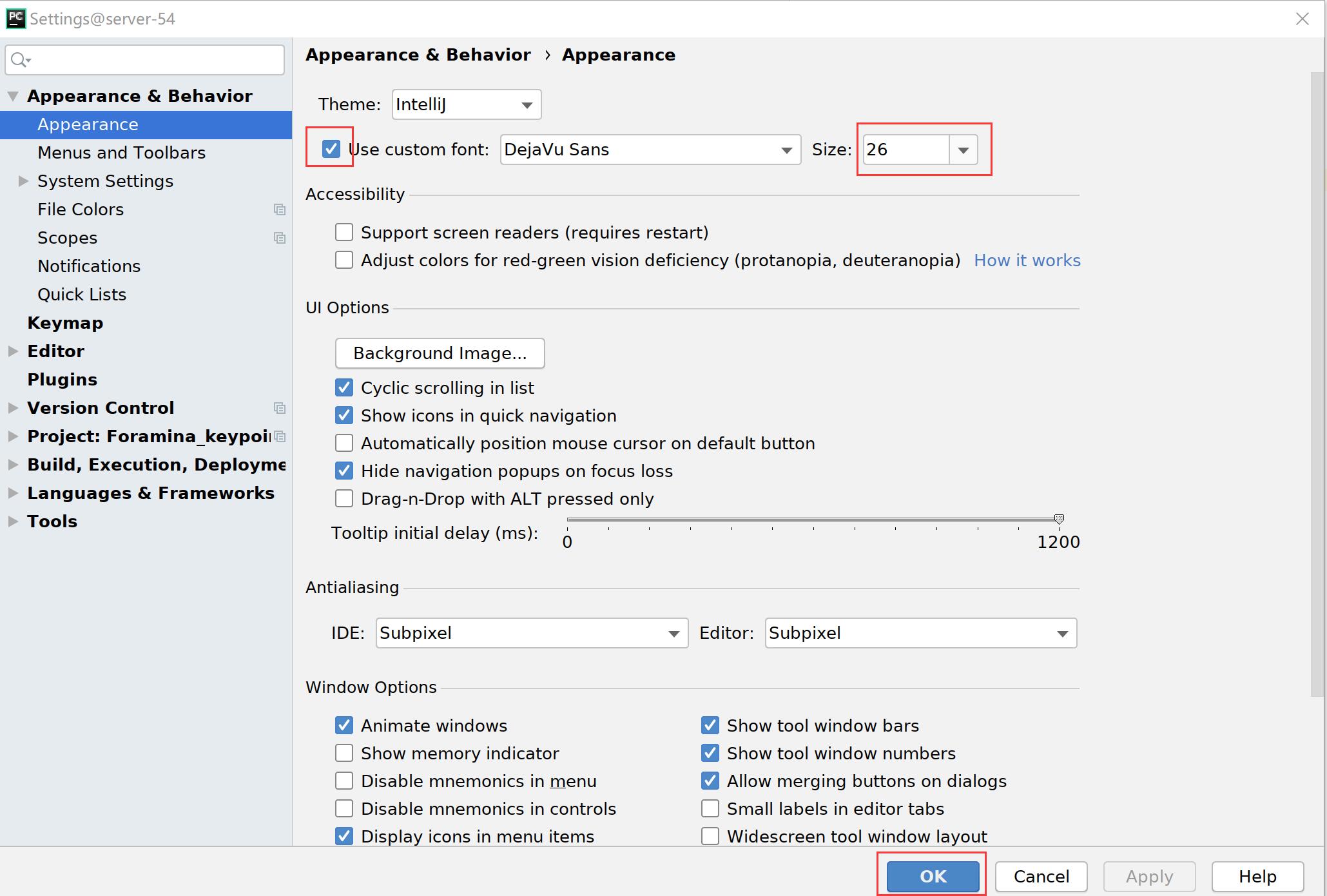Click the copy icon beside Version Control
Screen dimensions: 1327x896
[x=280, y=408]
